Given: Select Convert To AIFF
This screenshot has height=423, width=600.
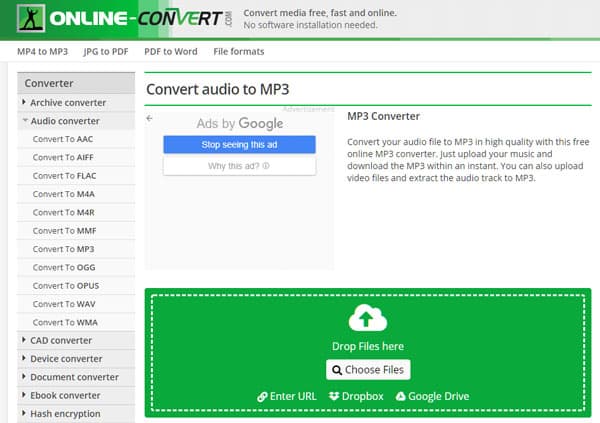Looking at the screenshot, I should click(76, 157).
